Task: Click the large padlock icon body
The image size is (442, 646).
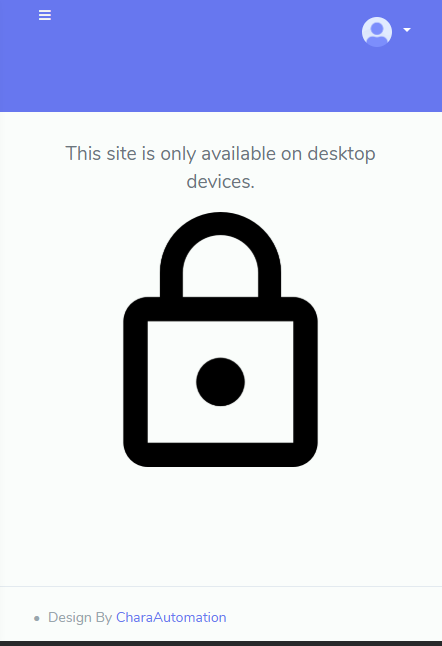Action: [220, 382]
